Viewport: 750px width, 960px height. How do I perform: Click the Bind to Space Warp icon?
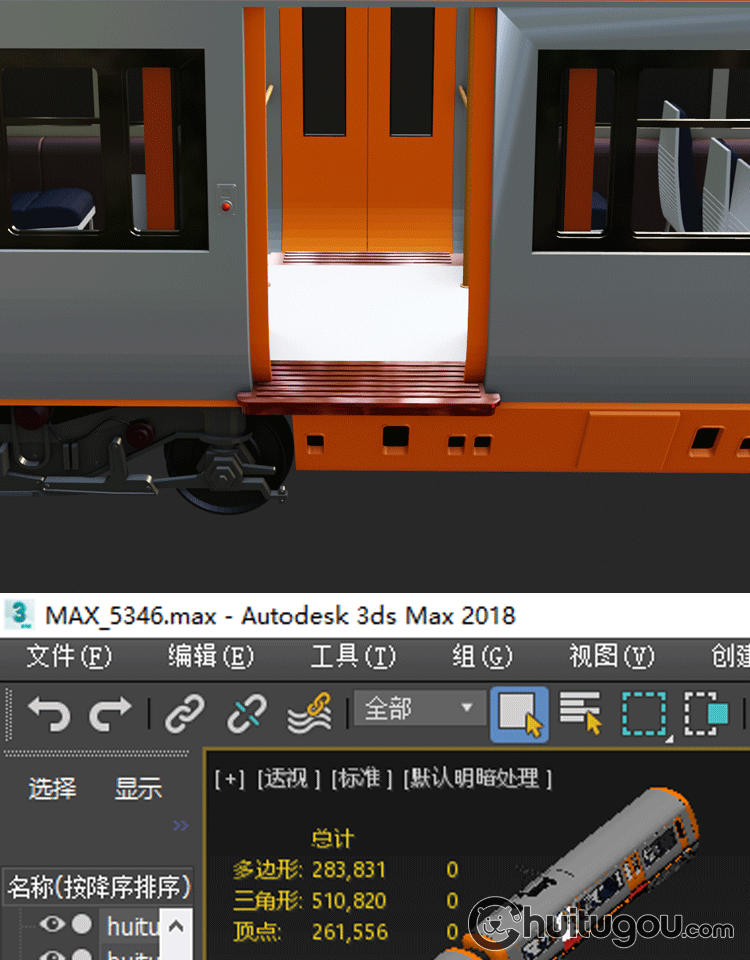click(310, 713)
